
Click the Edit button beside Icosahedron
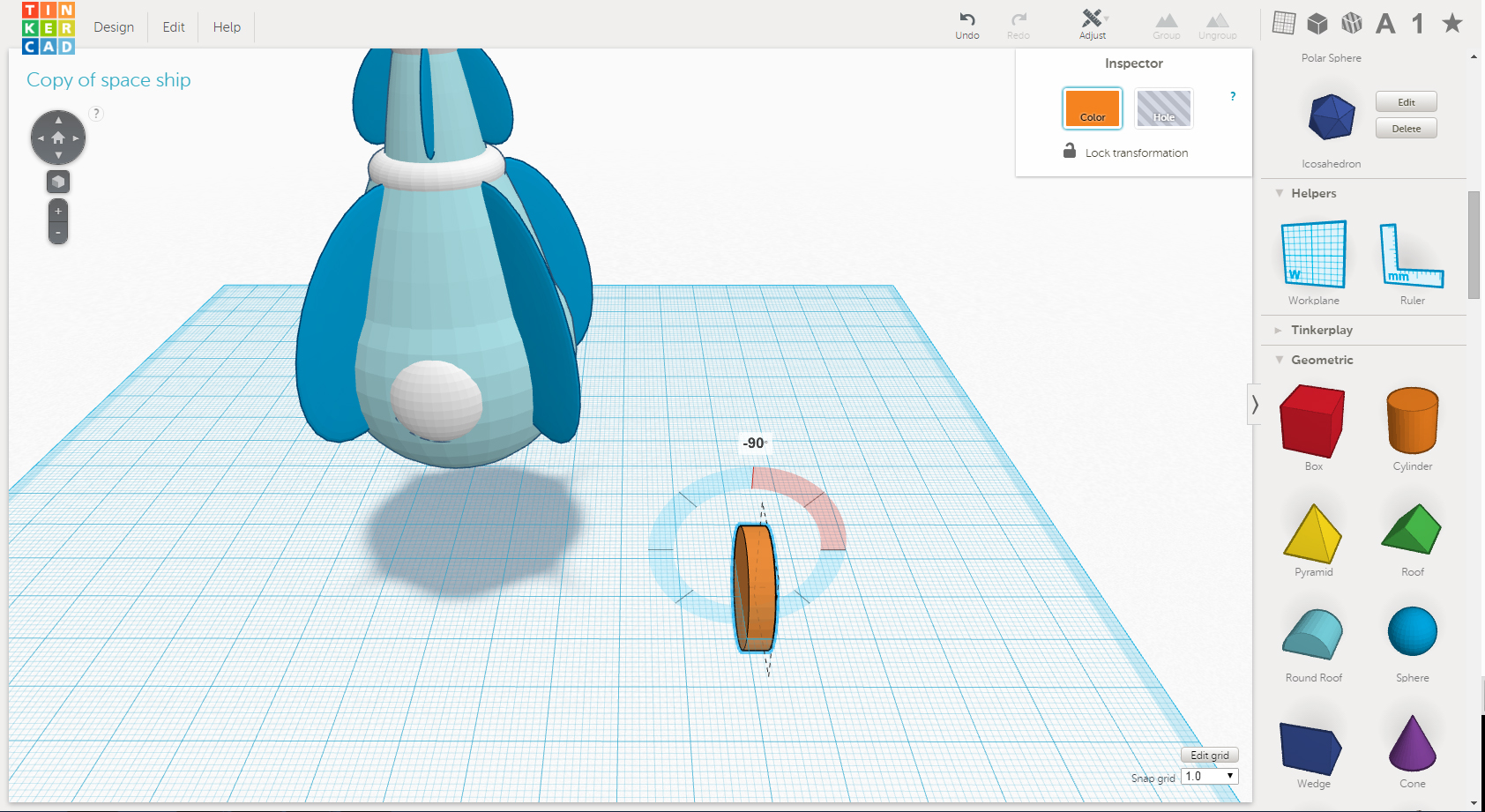click(1407, 102)
